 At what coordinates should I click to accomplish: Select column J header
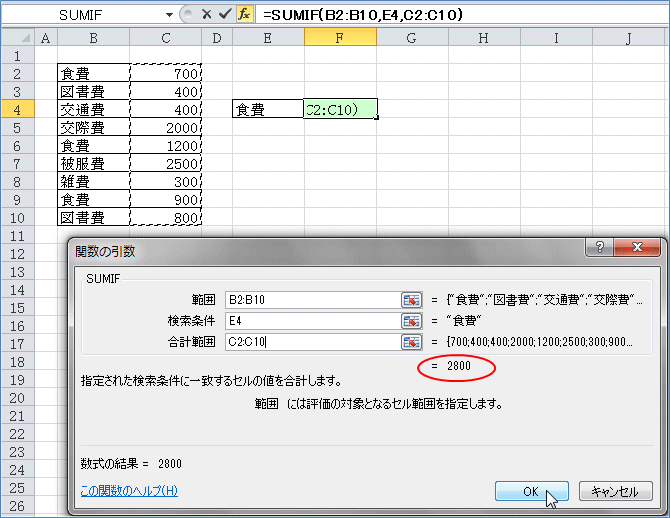[x=628, y=38]
